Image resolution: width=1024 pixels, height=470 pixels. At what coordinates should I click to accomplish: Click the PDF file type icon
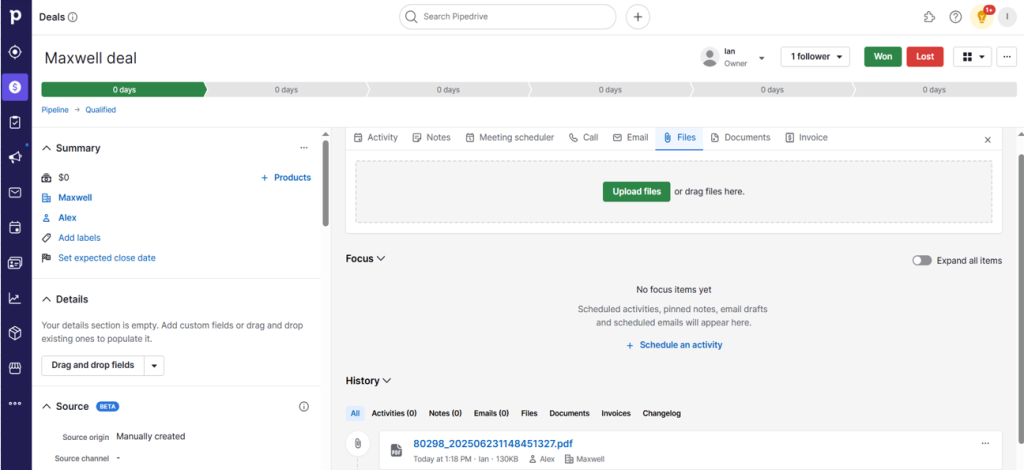(x=396, y=450)
